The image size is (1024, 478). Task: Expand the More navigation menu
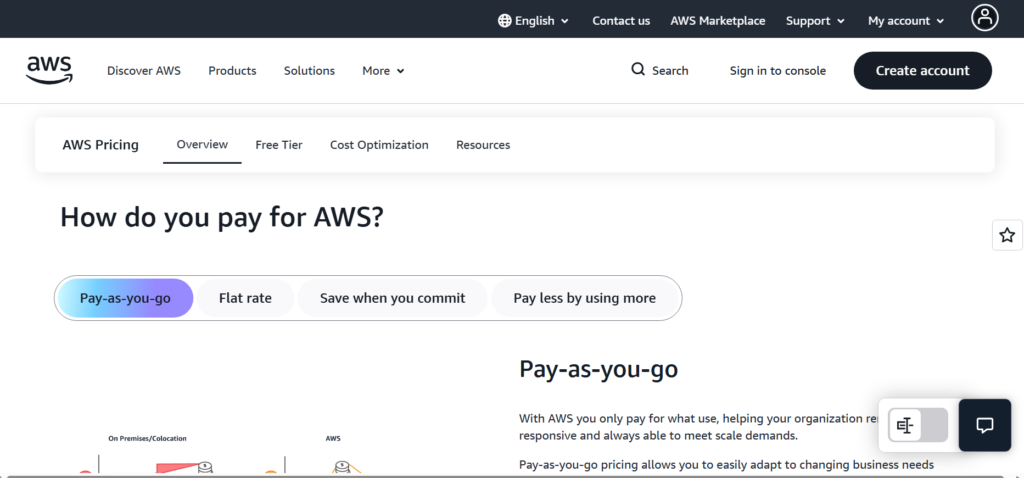tap(383, 71)
